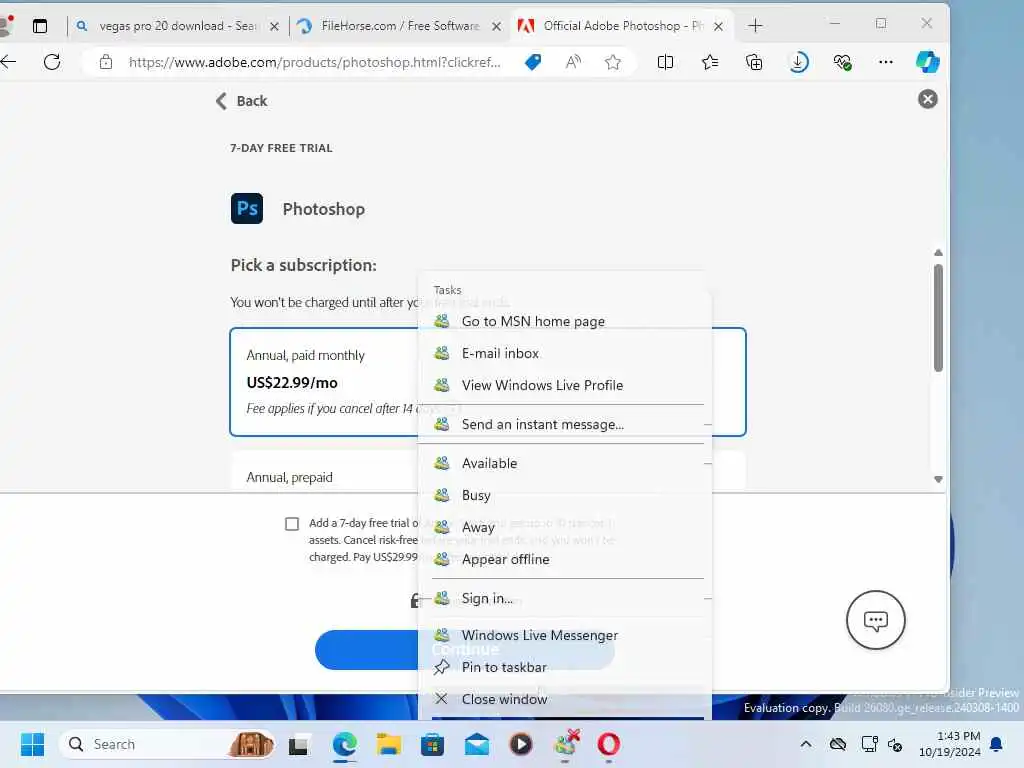Click Windows Live Messenger taskbar icon
The height and width of the screenshot is (768, 1024).
(x=566, y=743)
